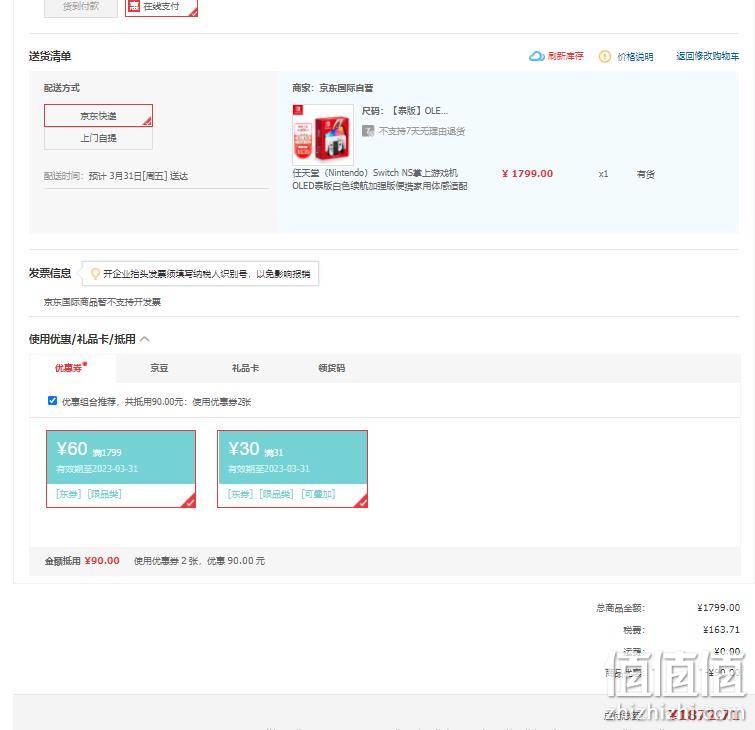Switch to the 京豆 tab

point(159,368)
